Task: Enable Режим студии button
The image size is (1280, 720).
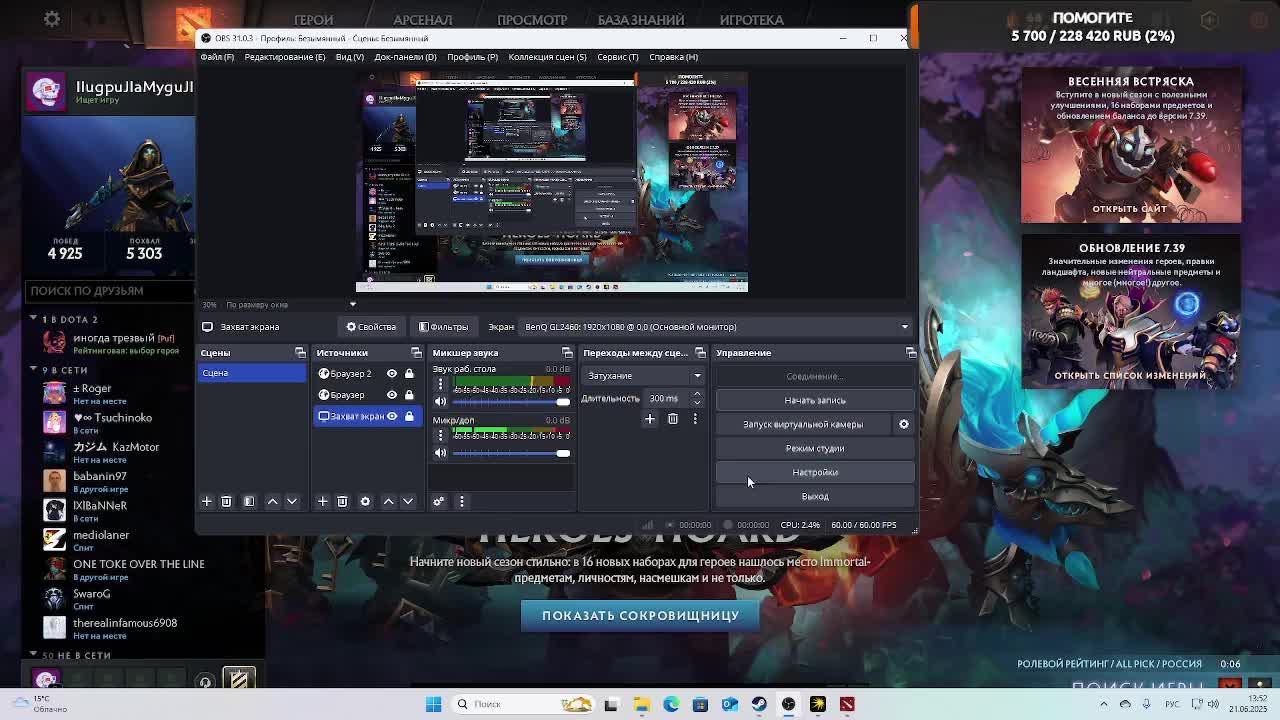Action: [815, 448]
